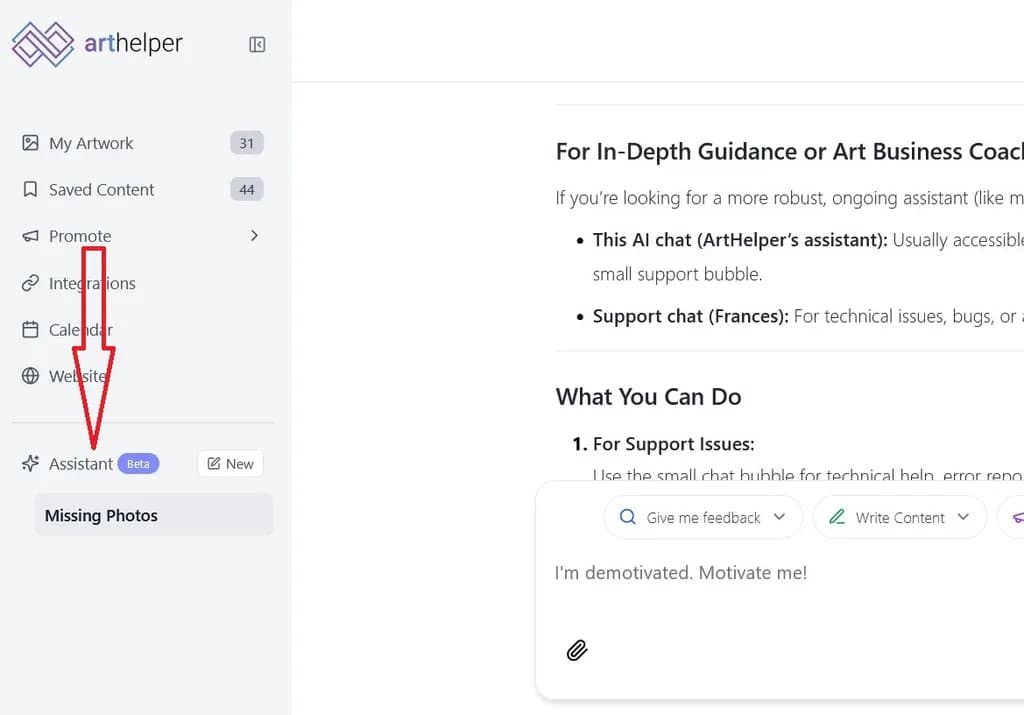This screenshot has width=1024, height=715.
Task: Open the Assistant section
Action: (x=81, y=464)
